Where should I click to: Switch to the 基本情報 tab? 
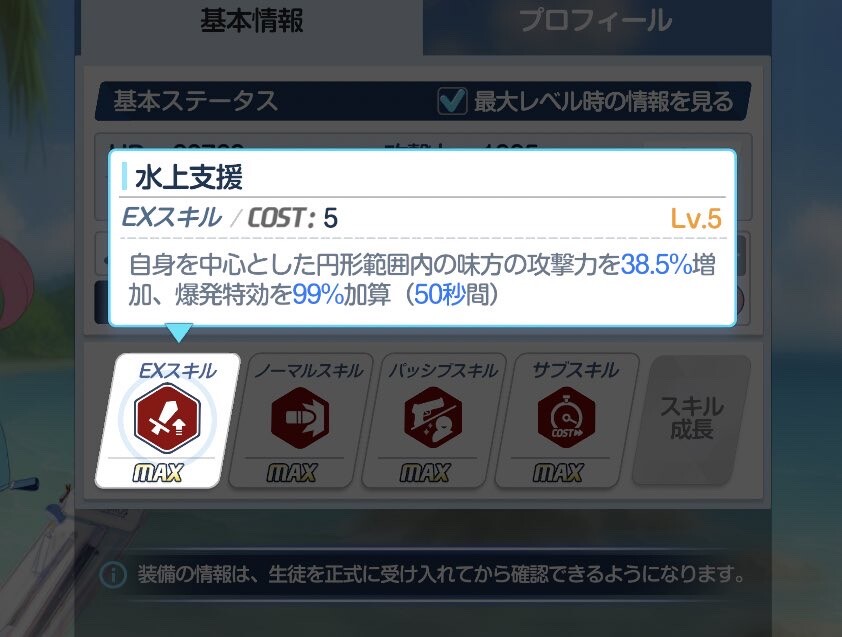tap(252, 21)
